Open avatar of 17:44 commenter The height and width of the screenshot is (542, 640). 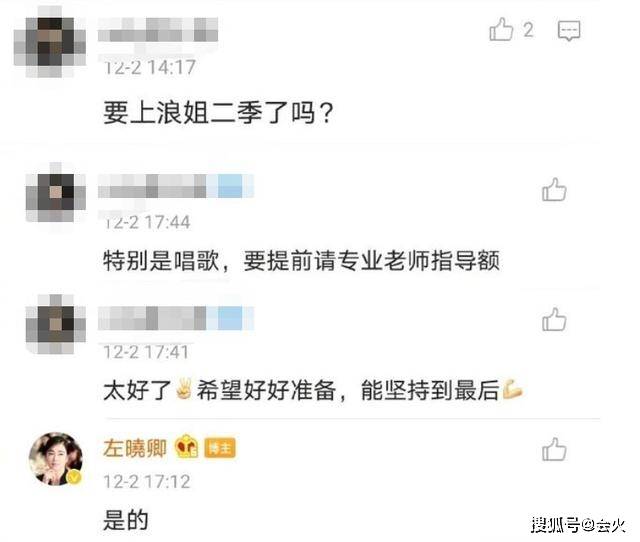pyautogui.click(x=56, y=192)
